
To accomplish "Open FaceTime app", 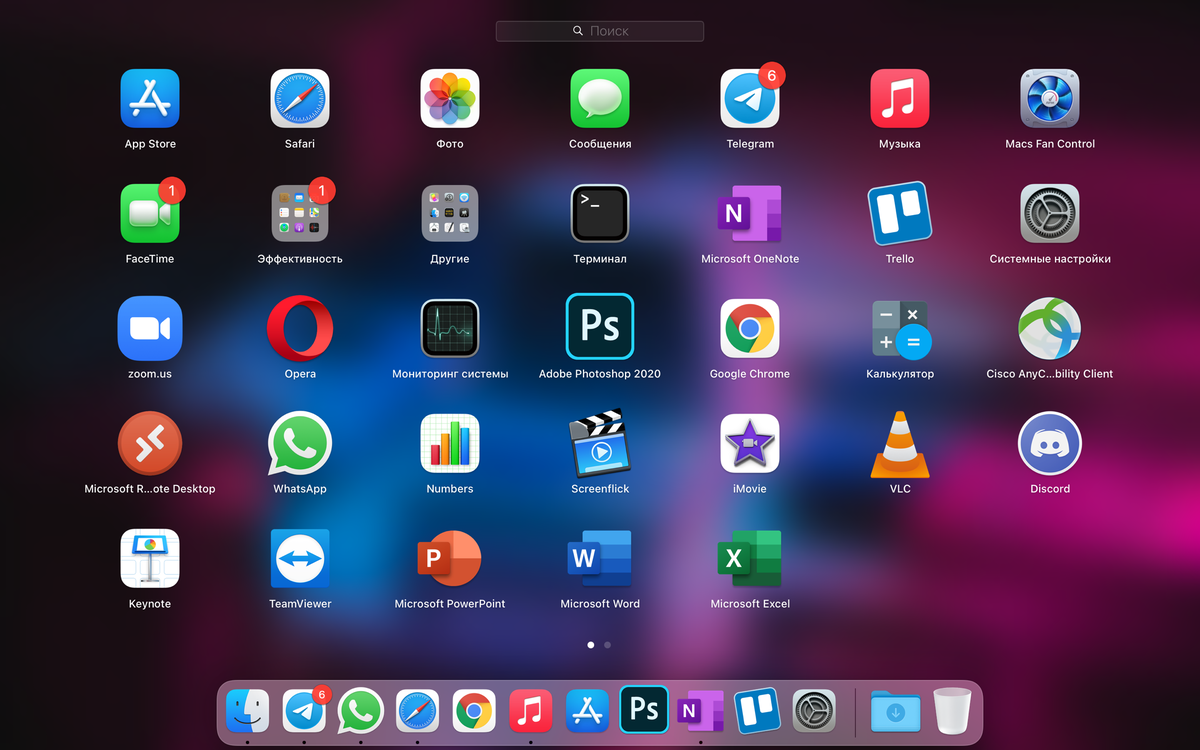I will pyautogui.click(x=150, y=214).
